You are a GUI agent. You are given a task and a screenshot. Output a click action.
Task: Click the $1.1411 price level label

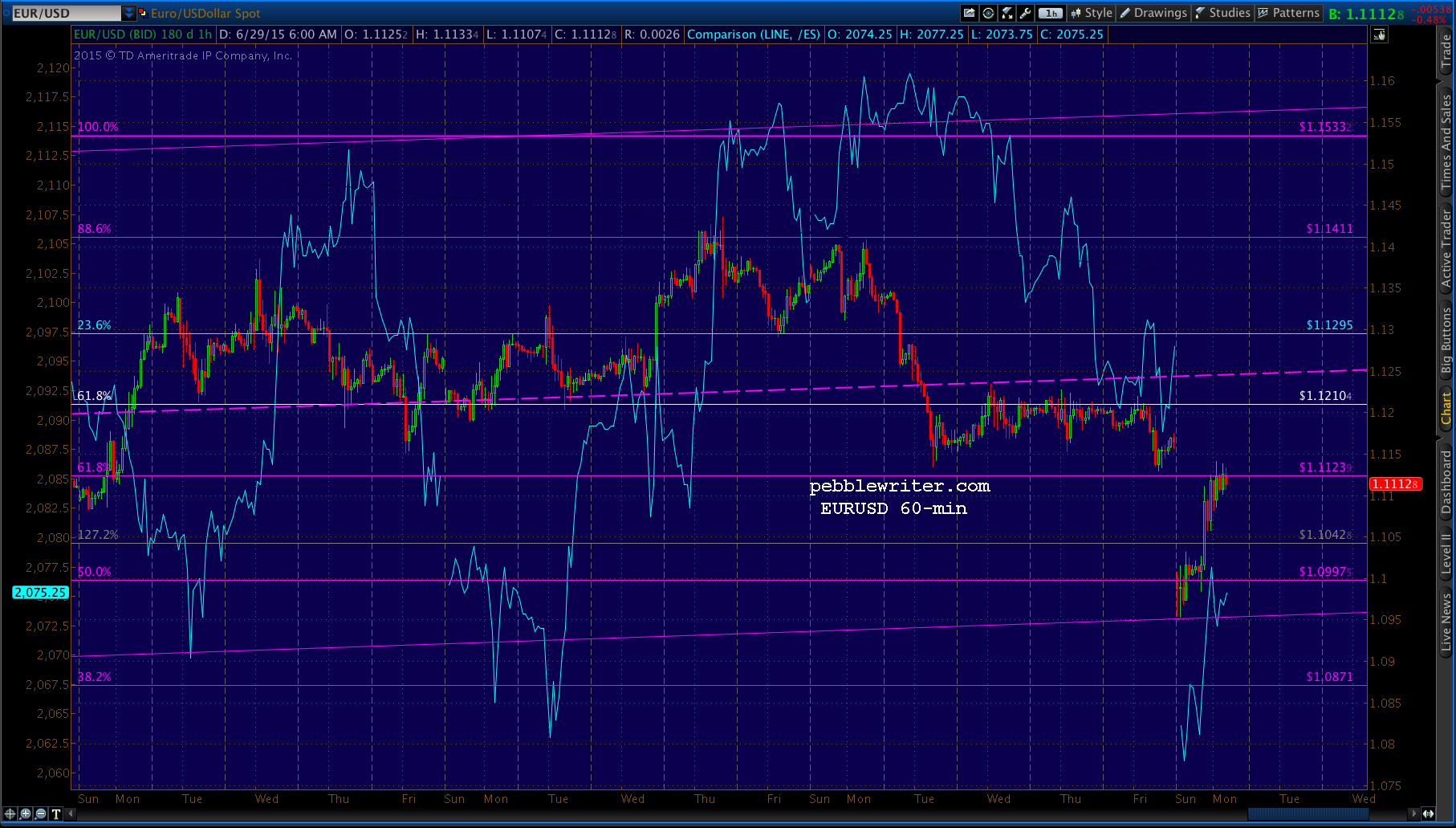(1330, 229)
